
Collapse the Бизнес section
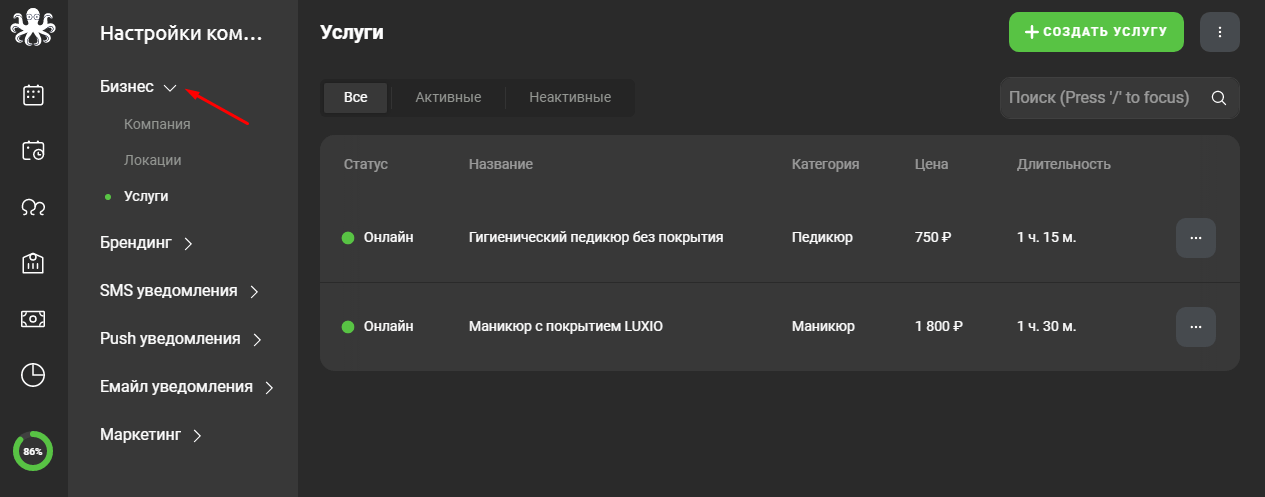[x=138, y=87]
